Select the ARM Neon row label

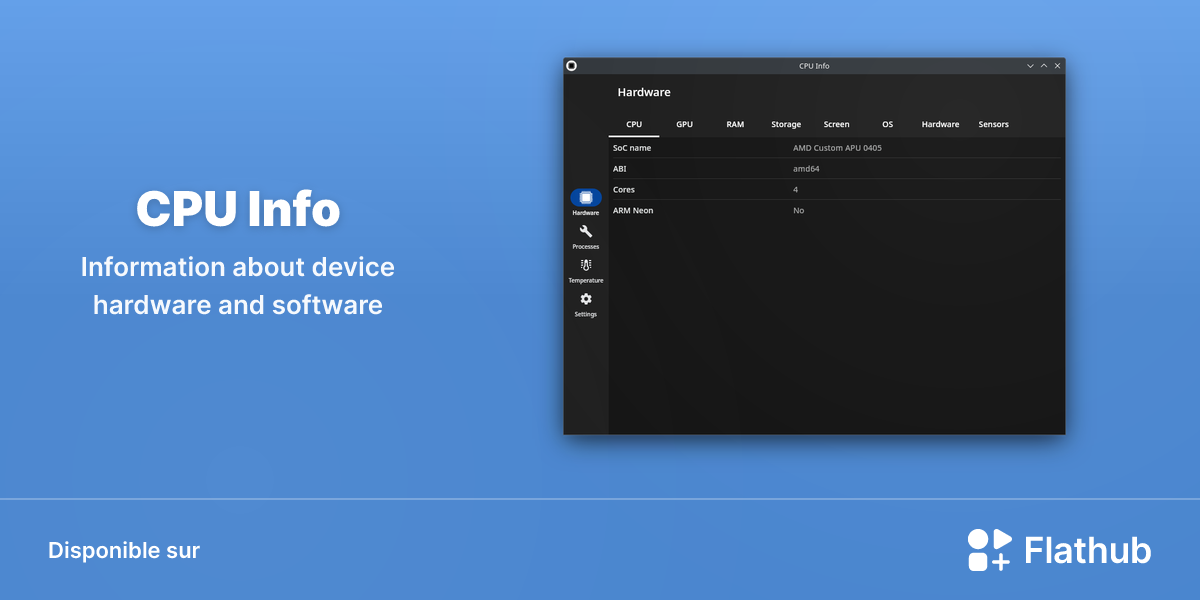pyautogui.click(x=633, y=210)
